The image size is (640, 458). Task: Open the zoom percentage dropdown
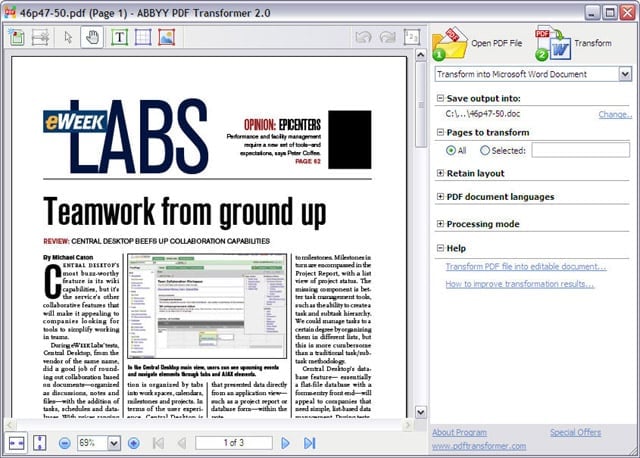(114, 443)
